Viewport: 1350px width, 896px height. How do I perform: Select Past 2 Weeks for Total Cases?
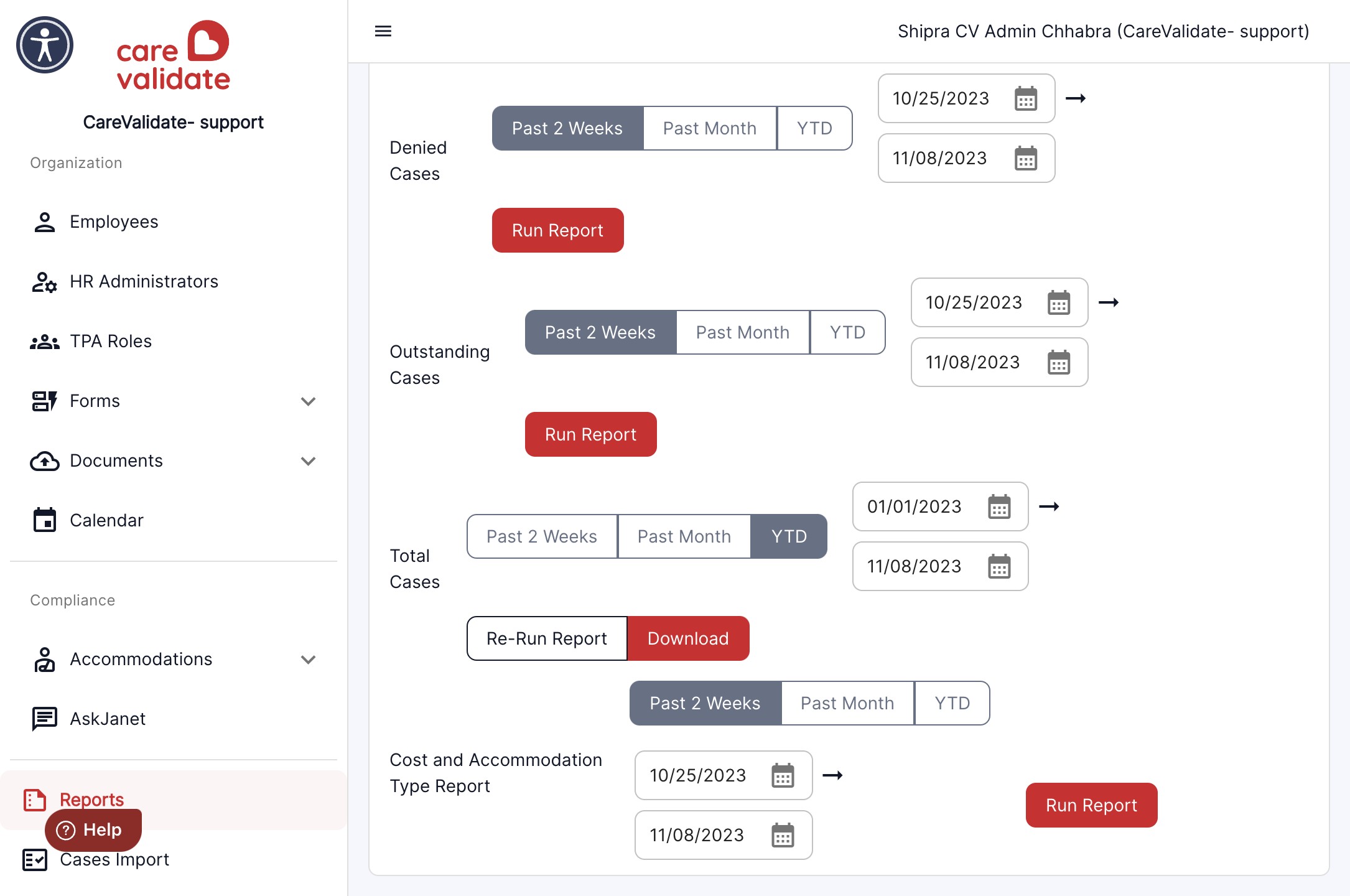click(542, 536)
